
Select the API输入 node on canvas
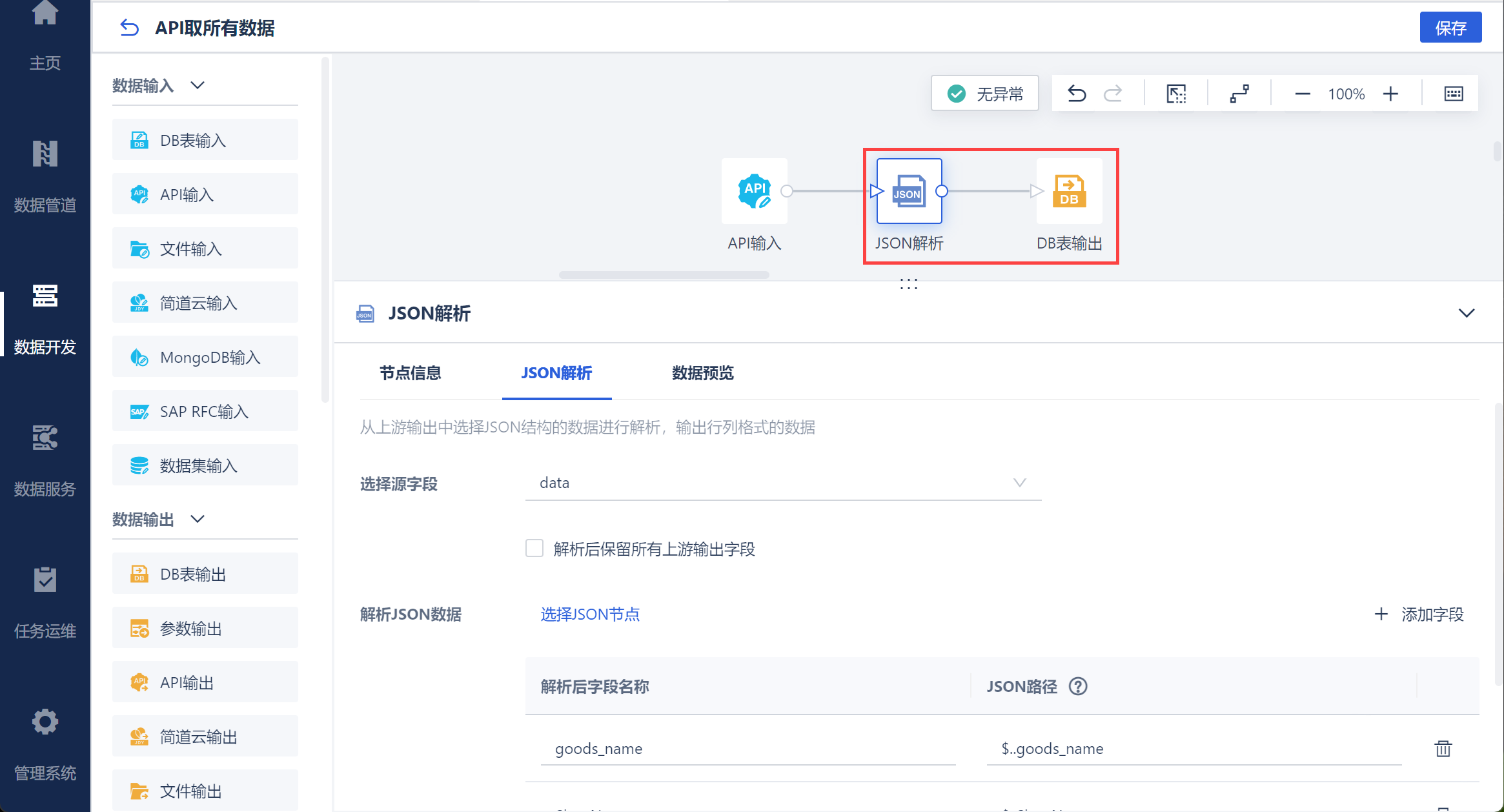tap(754, 191)
